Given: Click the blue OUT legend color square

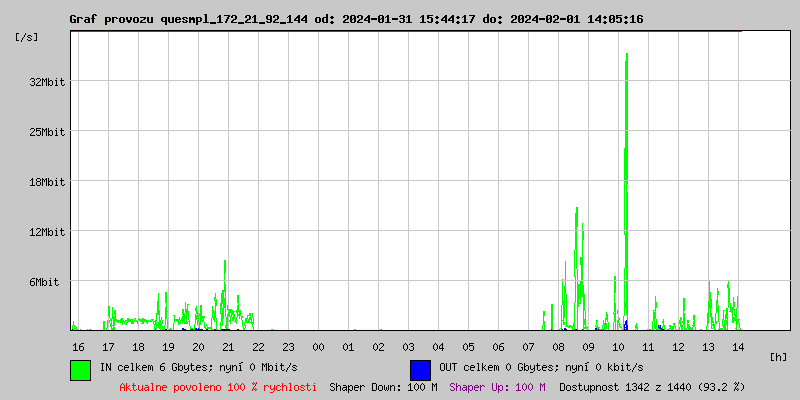Looking at the screenshot, I should (x=420, y=369).
